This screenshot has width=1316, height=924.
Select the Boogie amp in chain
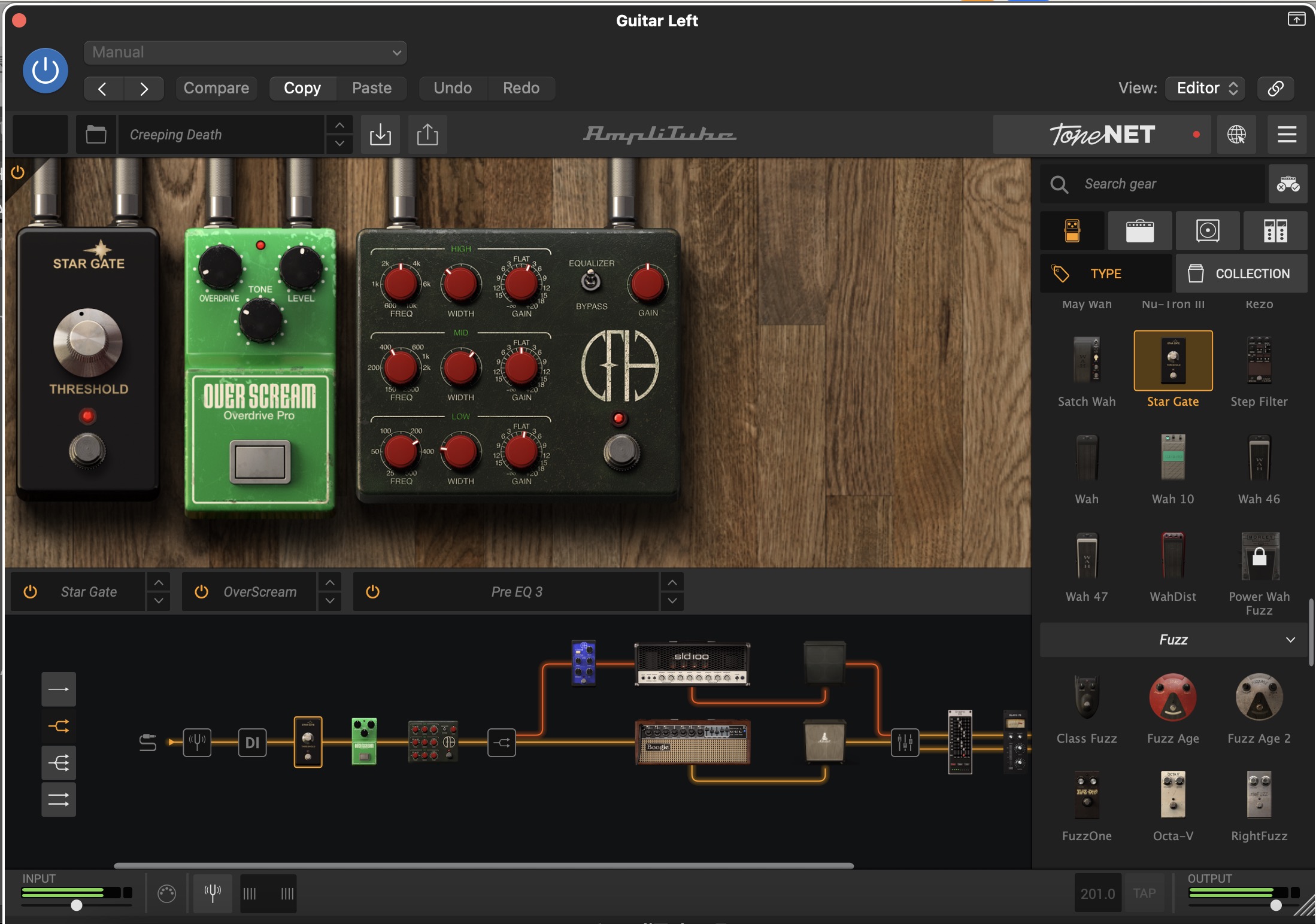click(692, 743)
